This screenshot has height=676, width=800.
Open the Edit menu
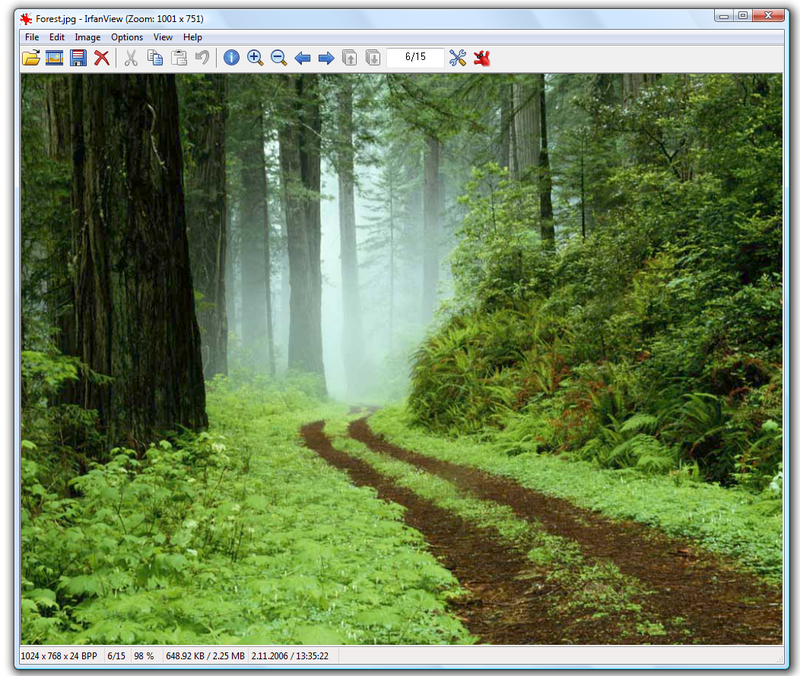point(57,37)
